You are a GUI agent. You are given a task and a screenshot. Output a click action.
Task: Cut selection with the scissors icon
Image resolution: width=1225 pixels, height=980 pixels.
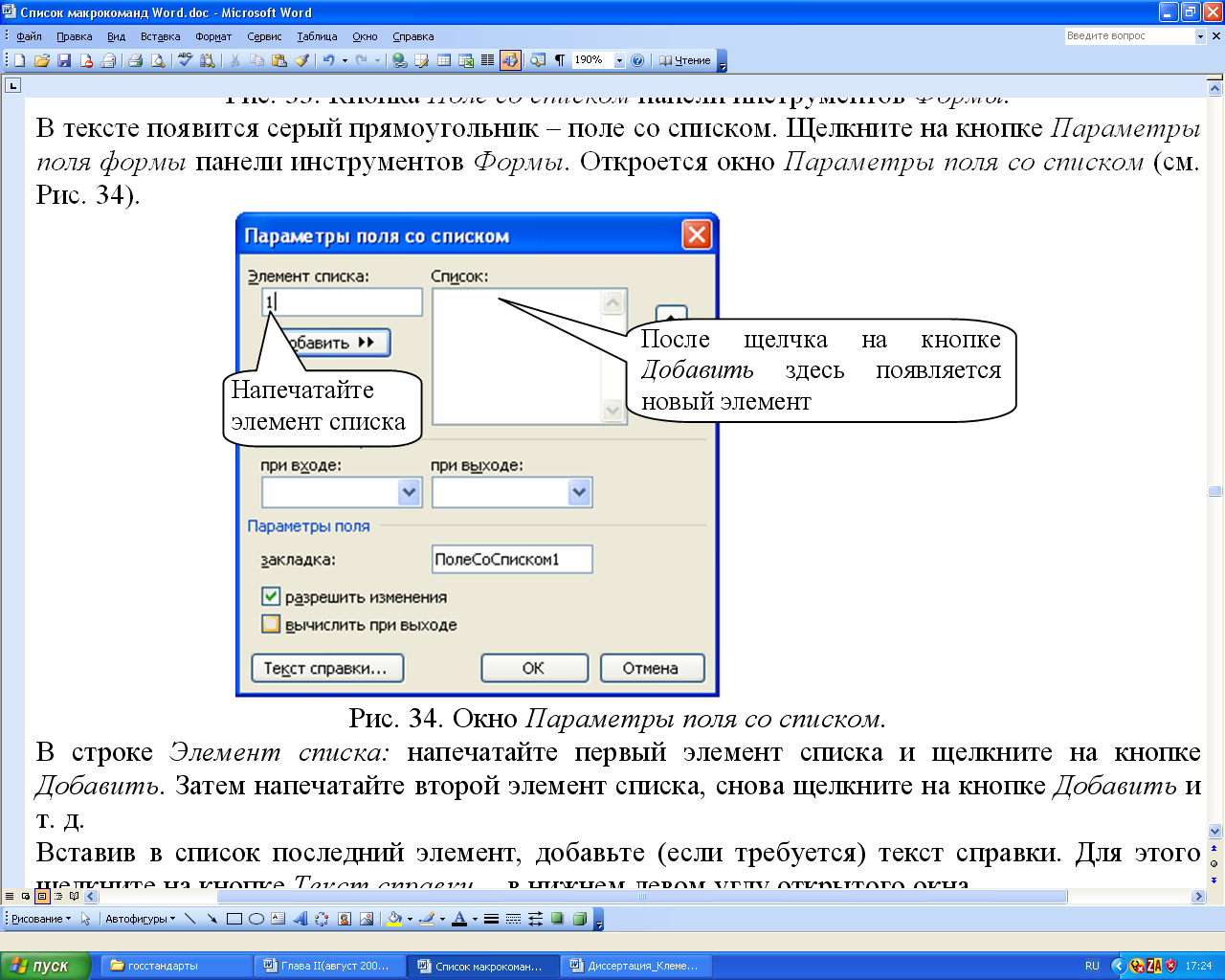click(234, 60)
